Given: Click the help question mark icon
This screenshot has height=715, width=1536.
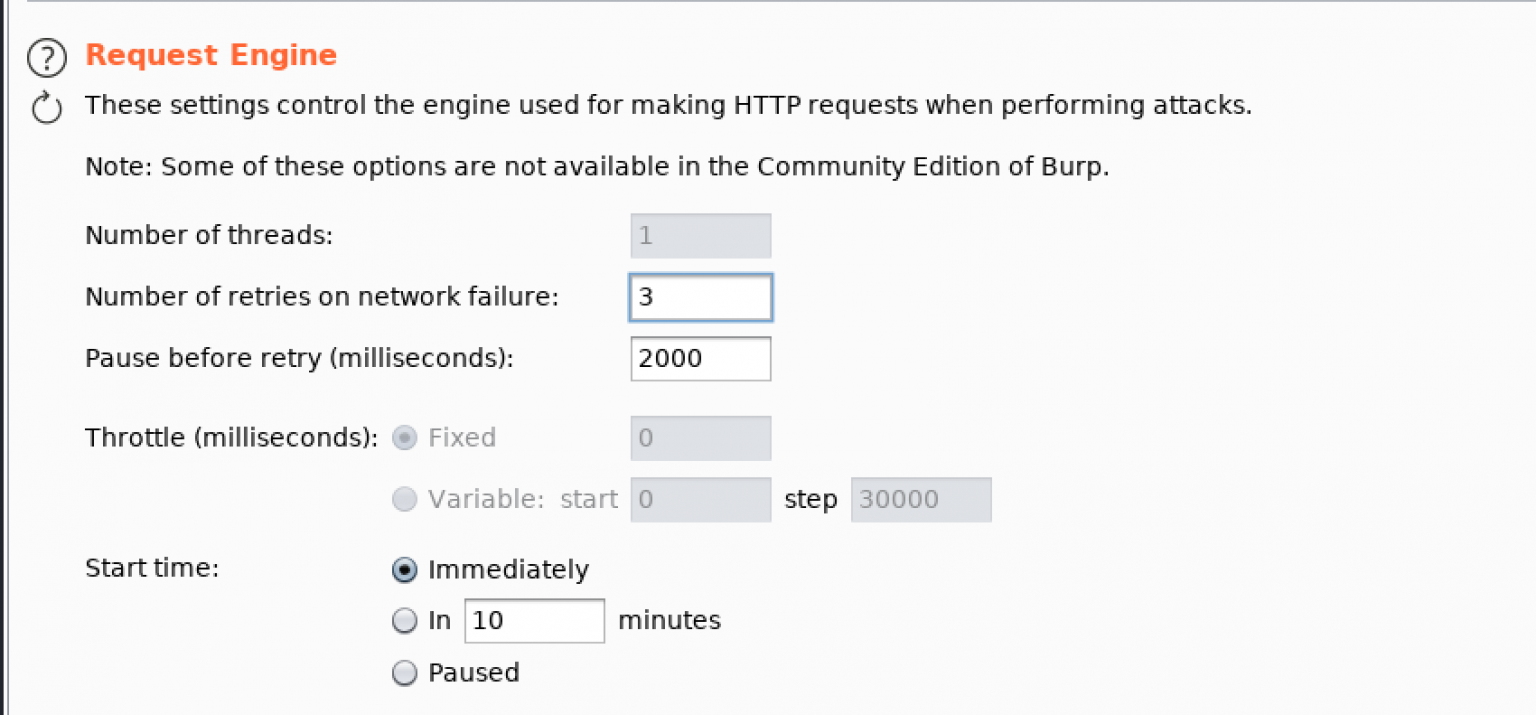Looking at the screenshot, I should (46, 58).
